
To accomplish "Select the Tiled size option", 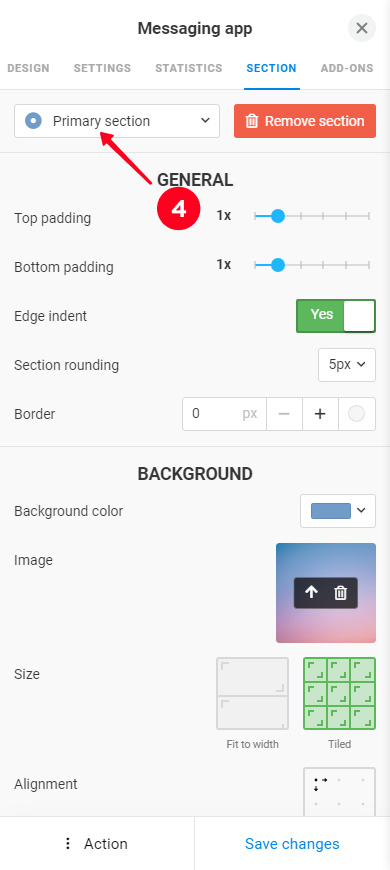I will (340, 694).
